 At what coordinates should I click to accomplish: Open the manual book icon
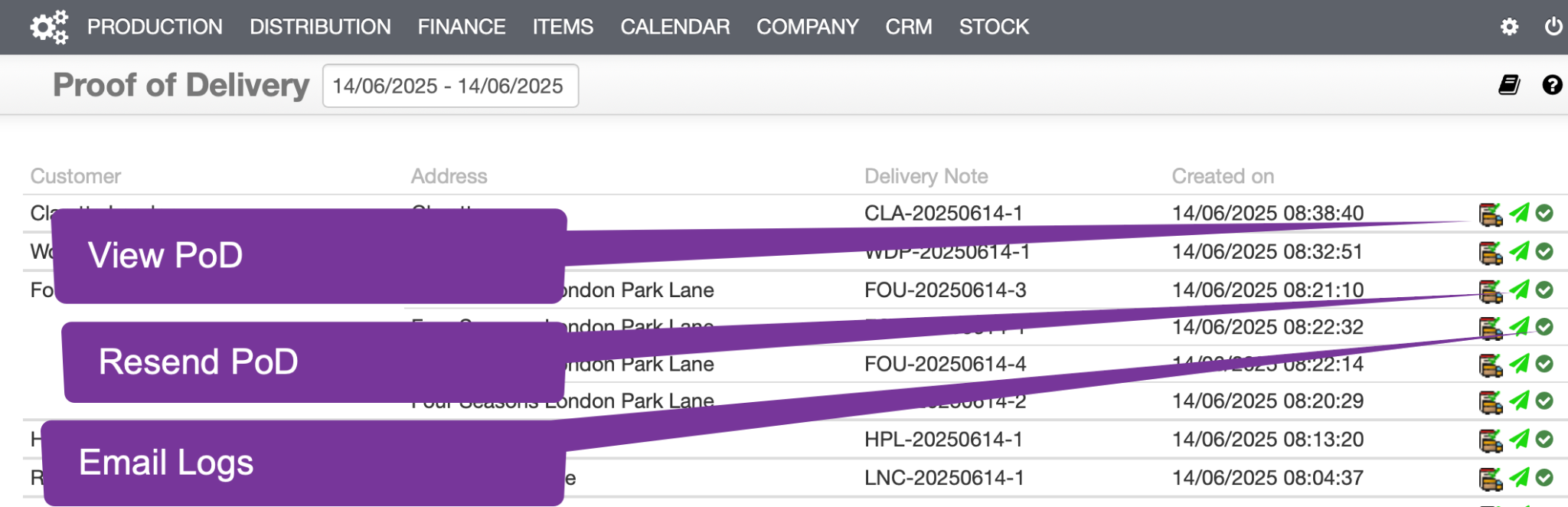[1509, 85]
